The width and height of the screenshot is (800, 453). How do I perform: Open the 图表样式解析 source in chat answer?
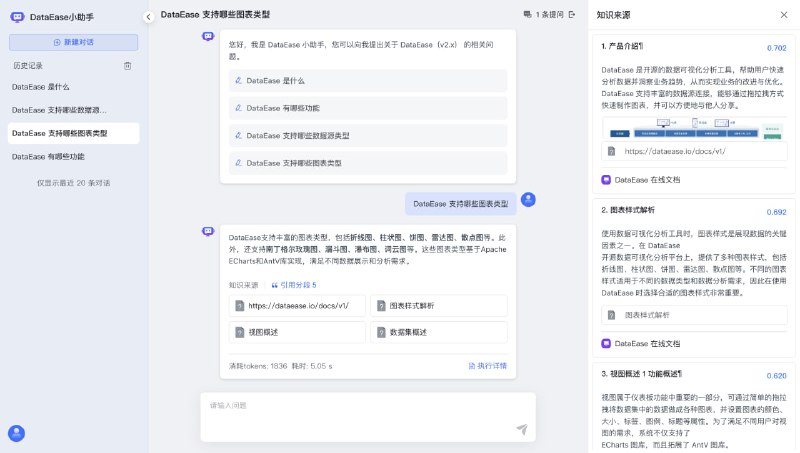click(438, 305)
